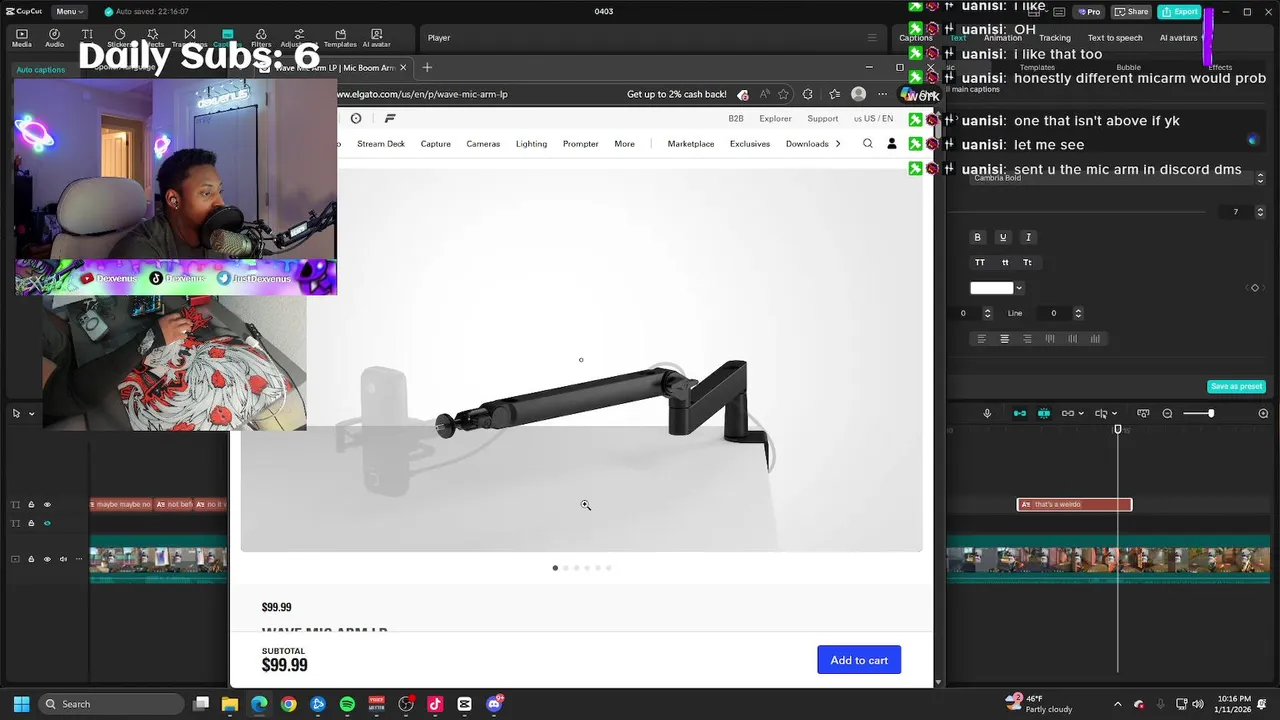Click the keyframe diamond icon
The width and height of the screenshot is (1280, 720).
[1255, 288]
